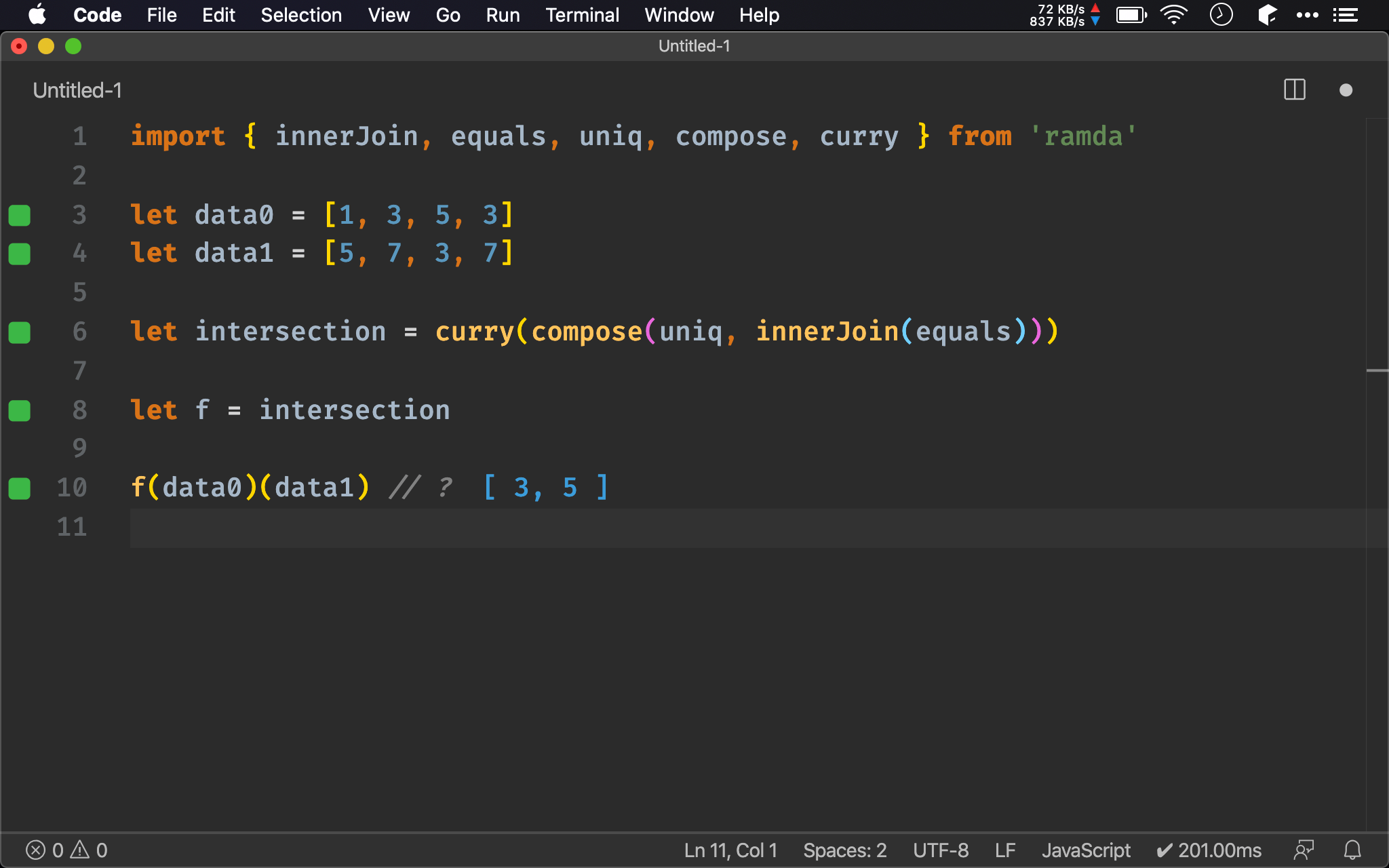
Task: Open the Terminal menu
Action: click(580, 14)
